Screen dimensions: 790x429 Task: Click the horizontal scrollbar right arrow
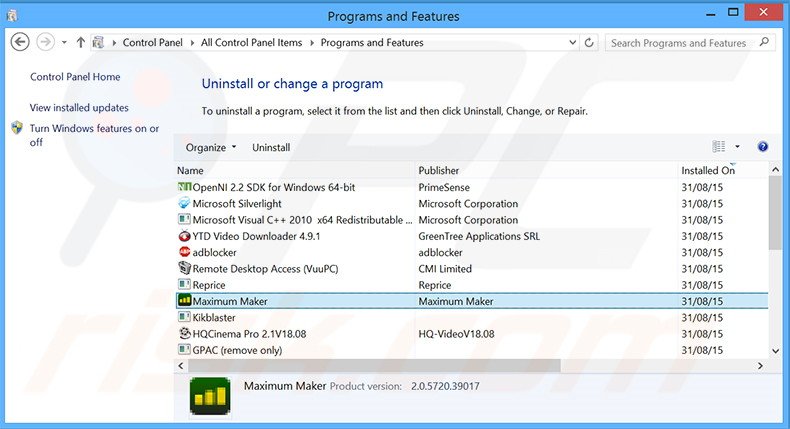coord(760,365)
